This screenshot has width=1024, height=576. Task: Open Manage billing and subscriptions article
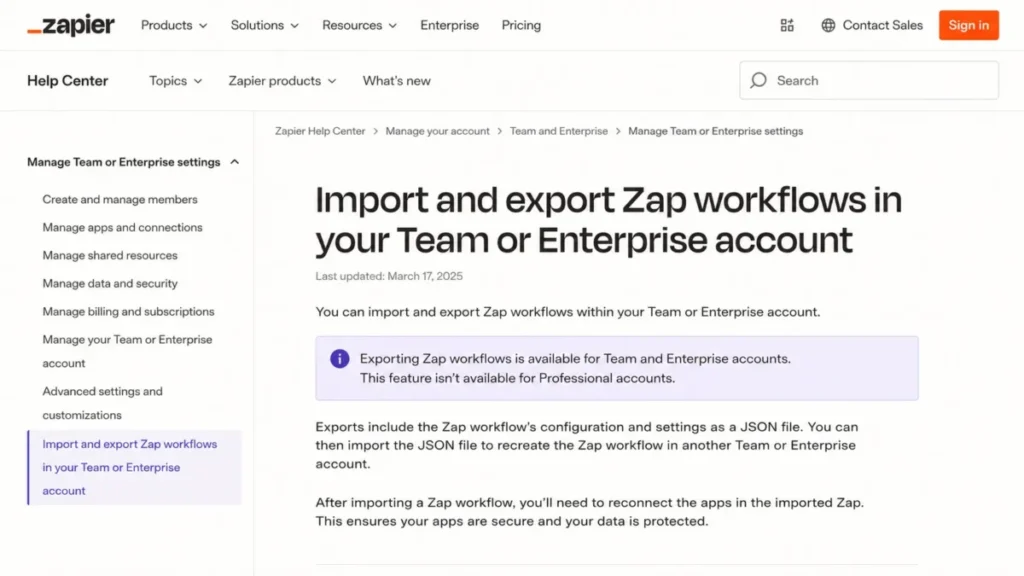[x=128, y=312]
